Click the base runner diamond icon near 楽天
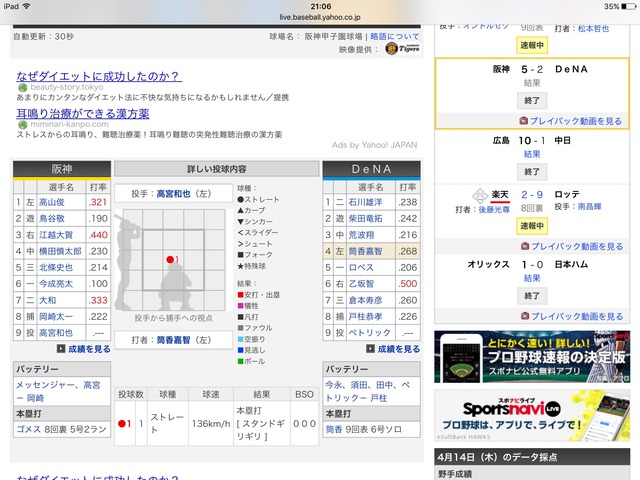Screen dimensions: 640x480 pyautogui.click(x=480, y=196)
